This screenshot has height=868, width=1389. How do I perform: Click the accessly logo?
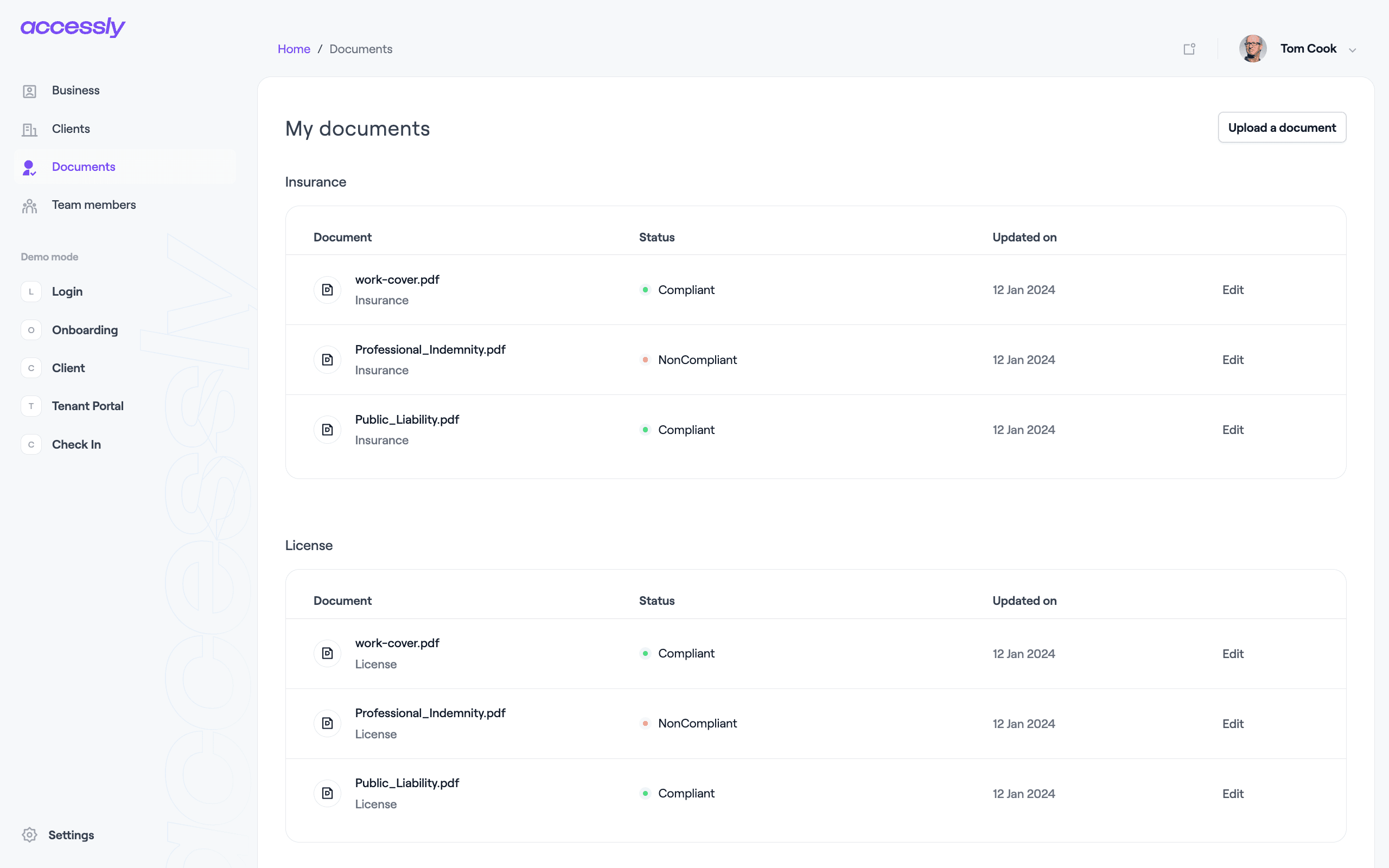pyautogui.click(x=73, y=27)
